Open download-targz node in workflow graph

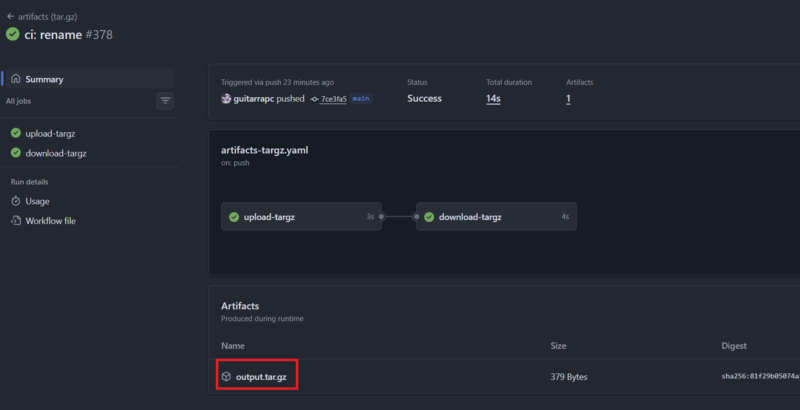496,217
